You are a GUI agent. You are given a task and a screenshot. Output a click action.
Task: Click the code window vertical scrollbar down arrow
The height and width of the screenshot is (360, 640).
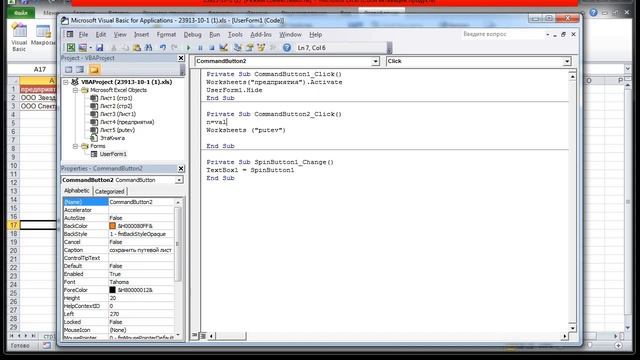pyautogui.click(x=572, y=328)
